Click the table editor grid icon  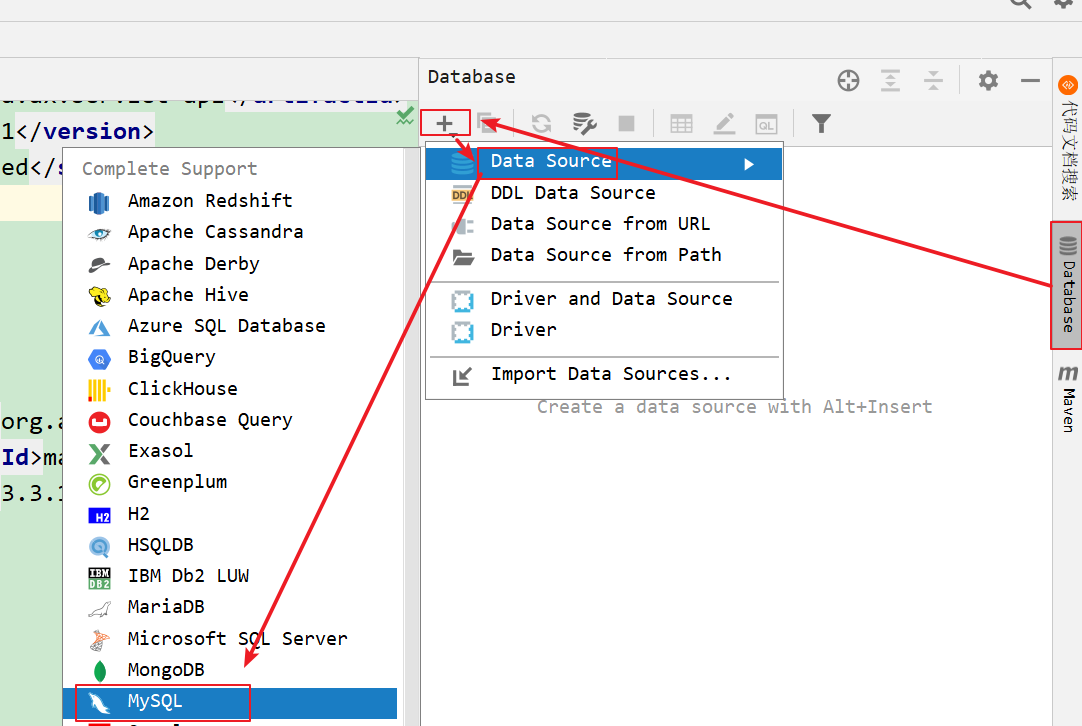[x=681, y=123]
